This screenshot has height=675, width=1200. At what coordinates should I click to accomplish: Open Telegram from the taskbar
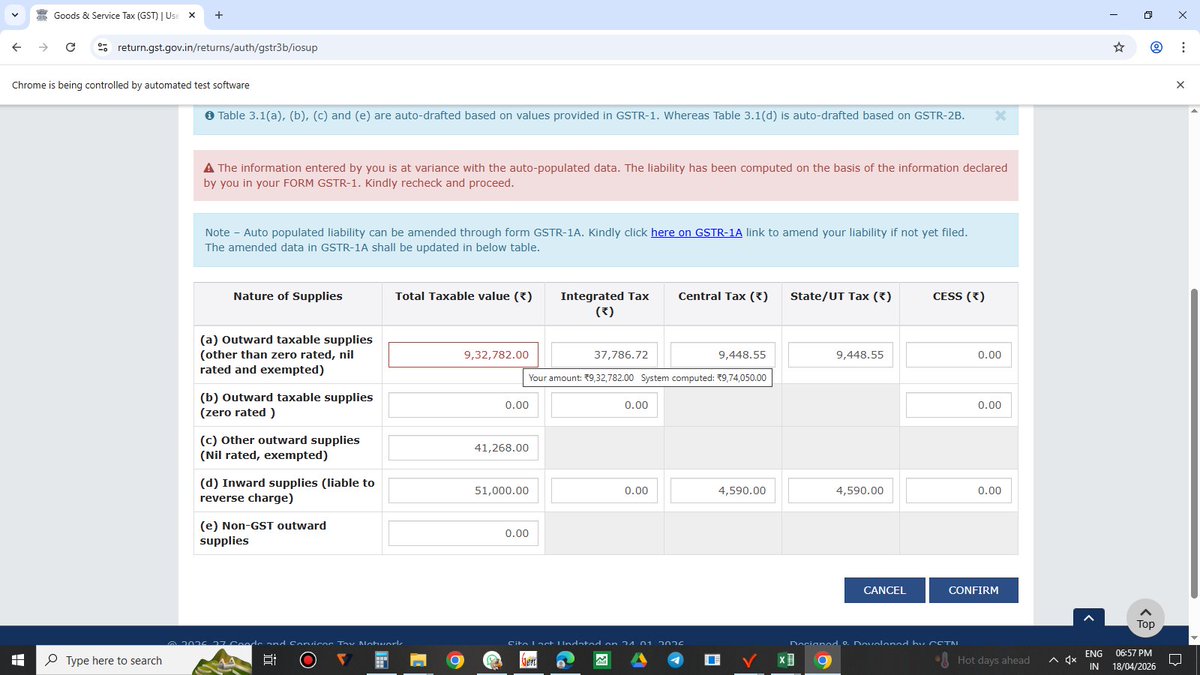675,660
